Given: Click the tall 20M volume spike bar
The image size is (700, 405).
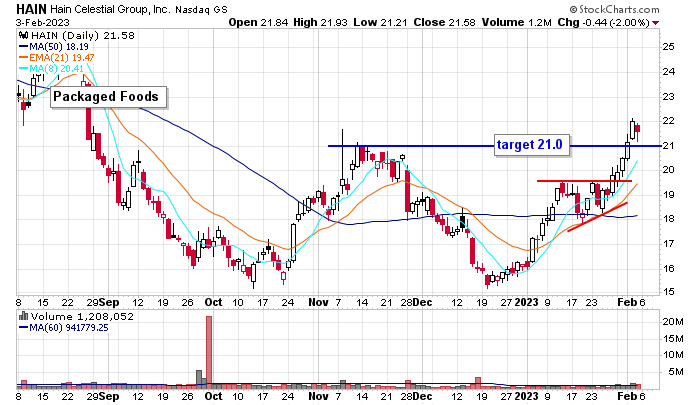Looking at the screenshot, I should [x=208, y=352].
